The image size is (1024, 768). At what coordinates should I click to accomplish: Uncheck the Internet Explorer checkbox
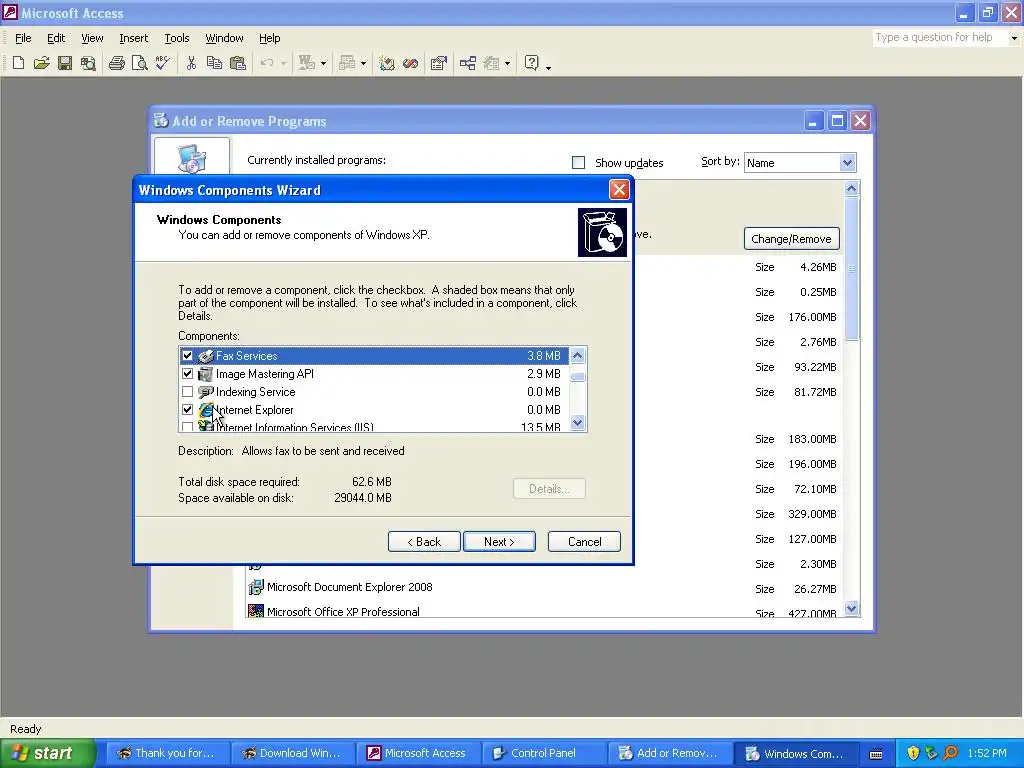(187, 410)
